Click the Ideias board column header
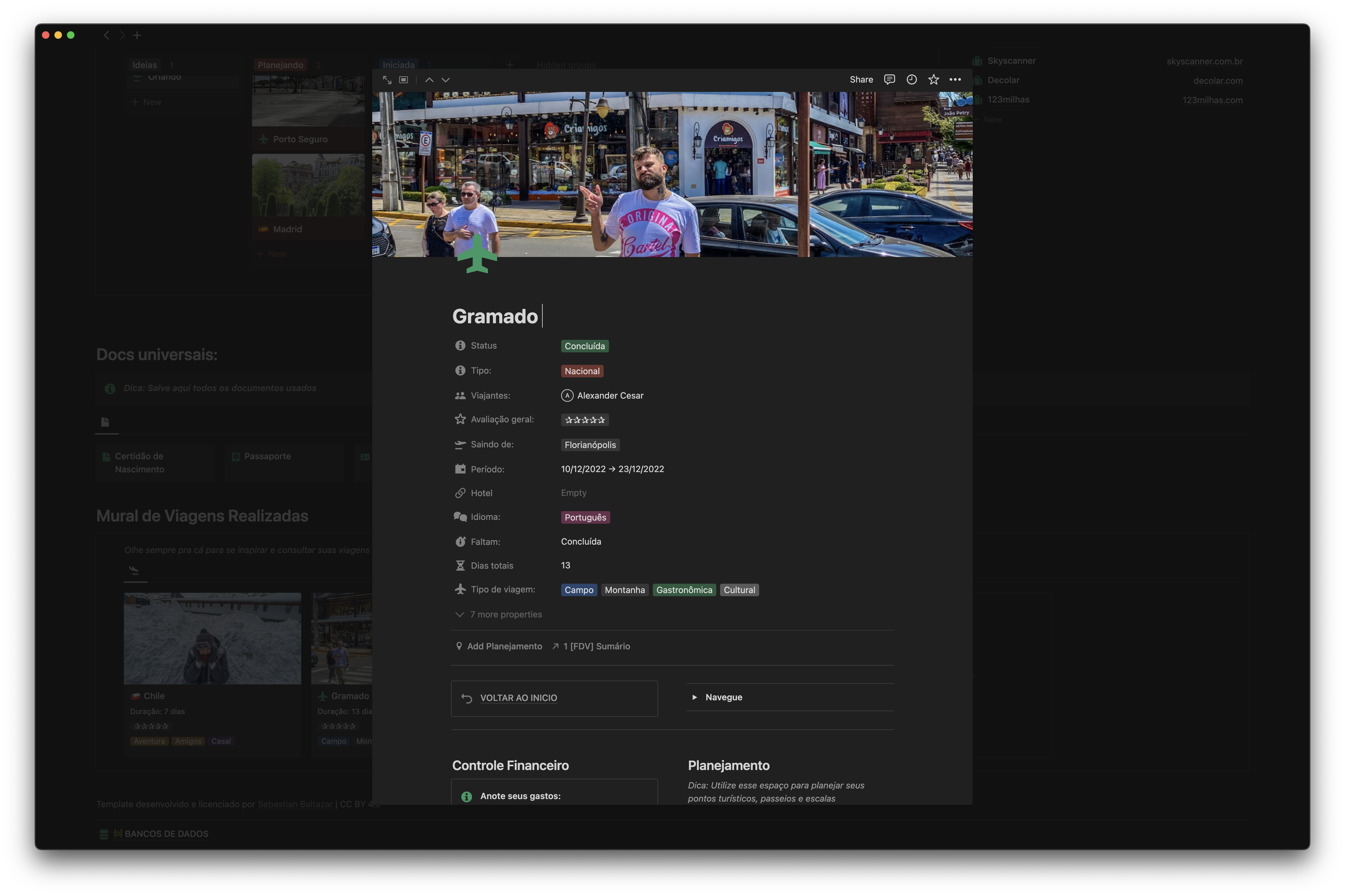This screenshot has width=1345, height=896. coord(145,65)
